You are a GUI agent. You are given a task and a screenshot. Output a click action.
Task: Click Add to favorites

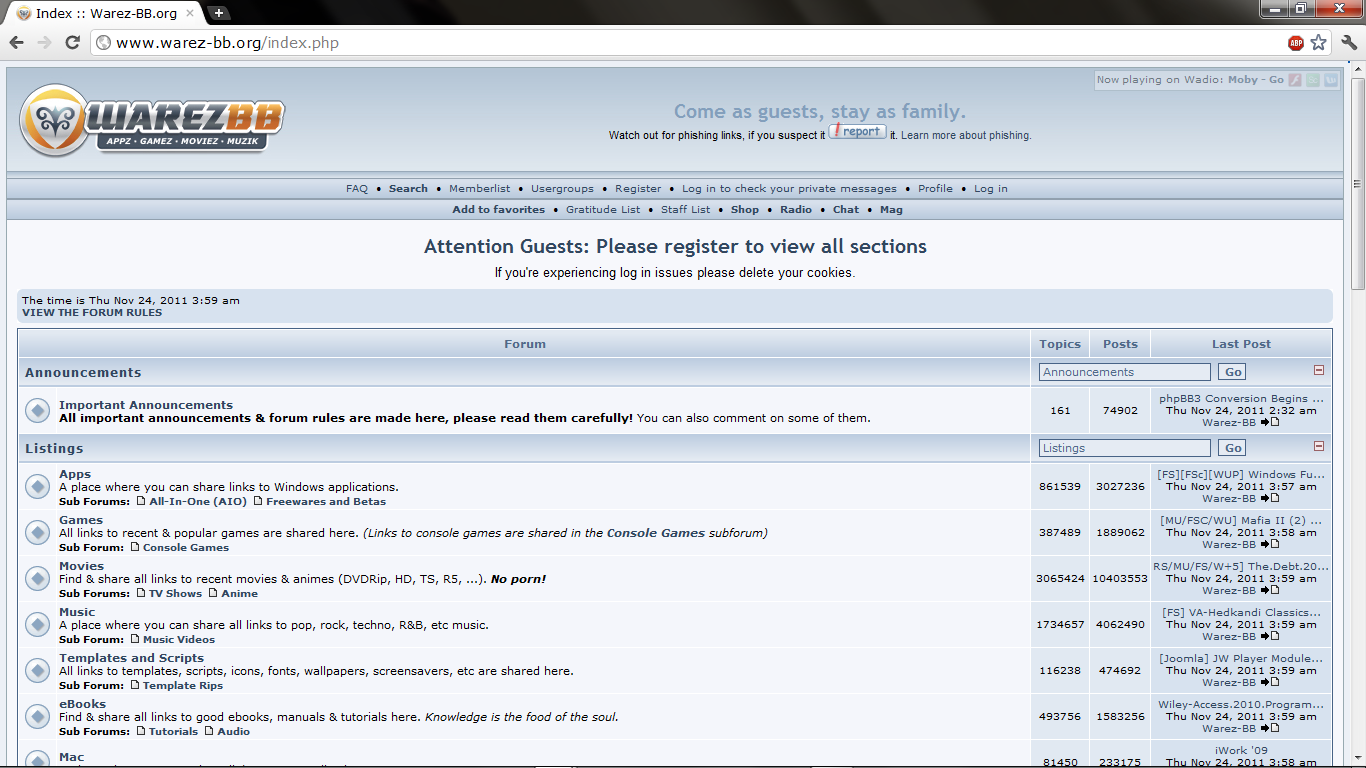[499, 210]
